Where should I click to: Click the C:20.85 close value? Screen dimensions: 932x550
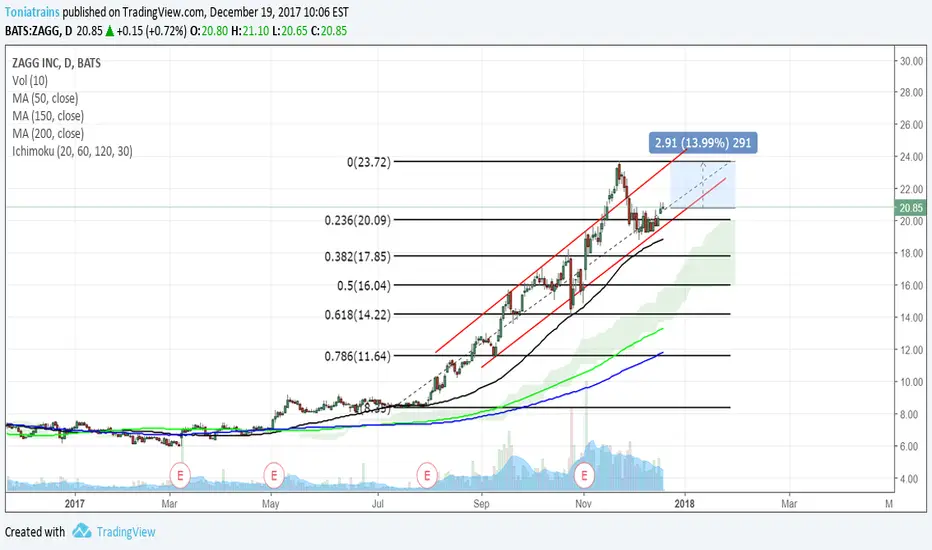(329, 31)
